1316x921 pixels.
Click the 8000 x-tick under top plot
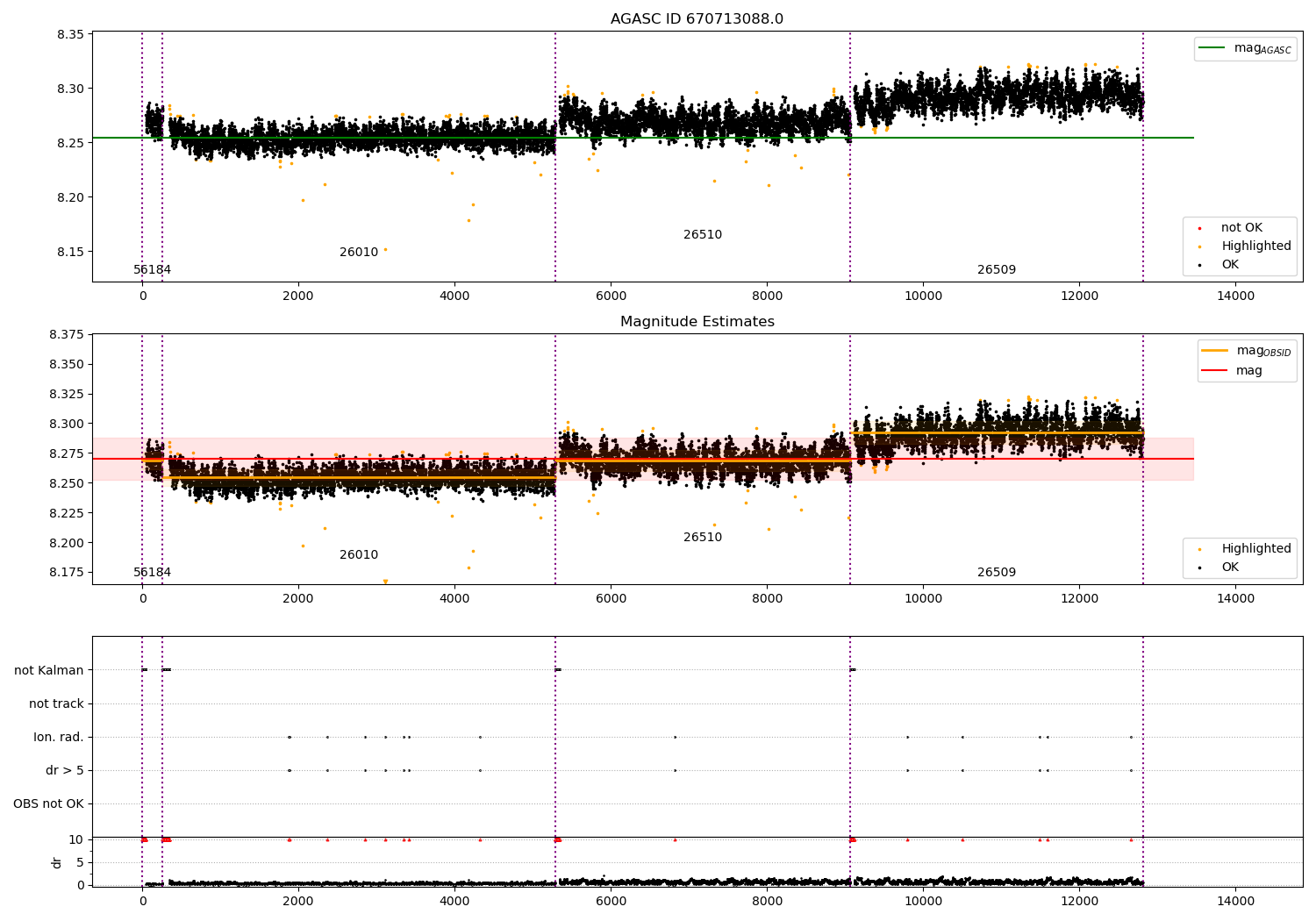coord(768,296)
